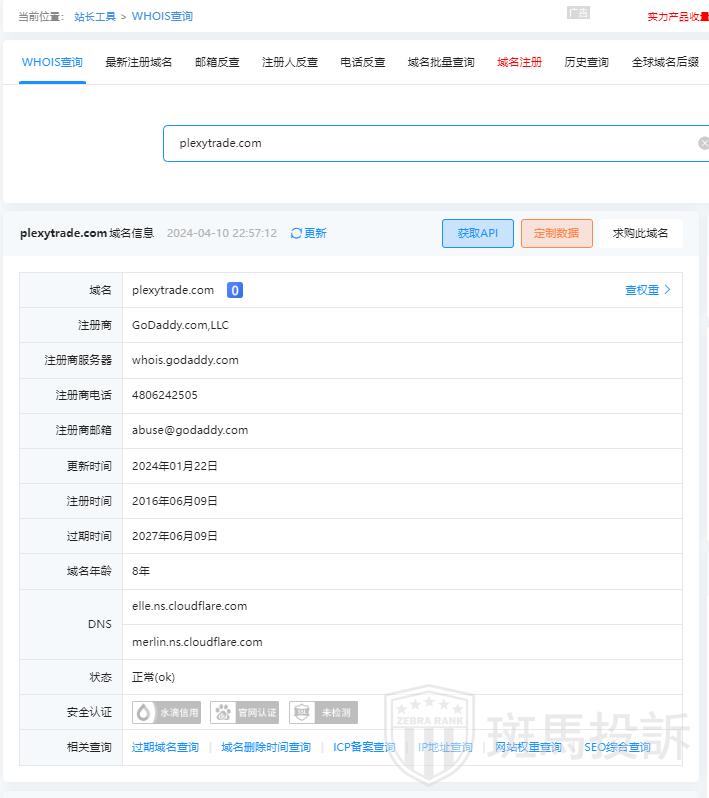Go to the 注册人反查 tab
This screenshot has height=798, width=709.
pyautogui.click(x=290, y=62)
